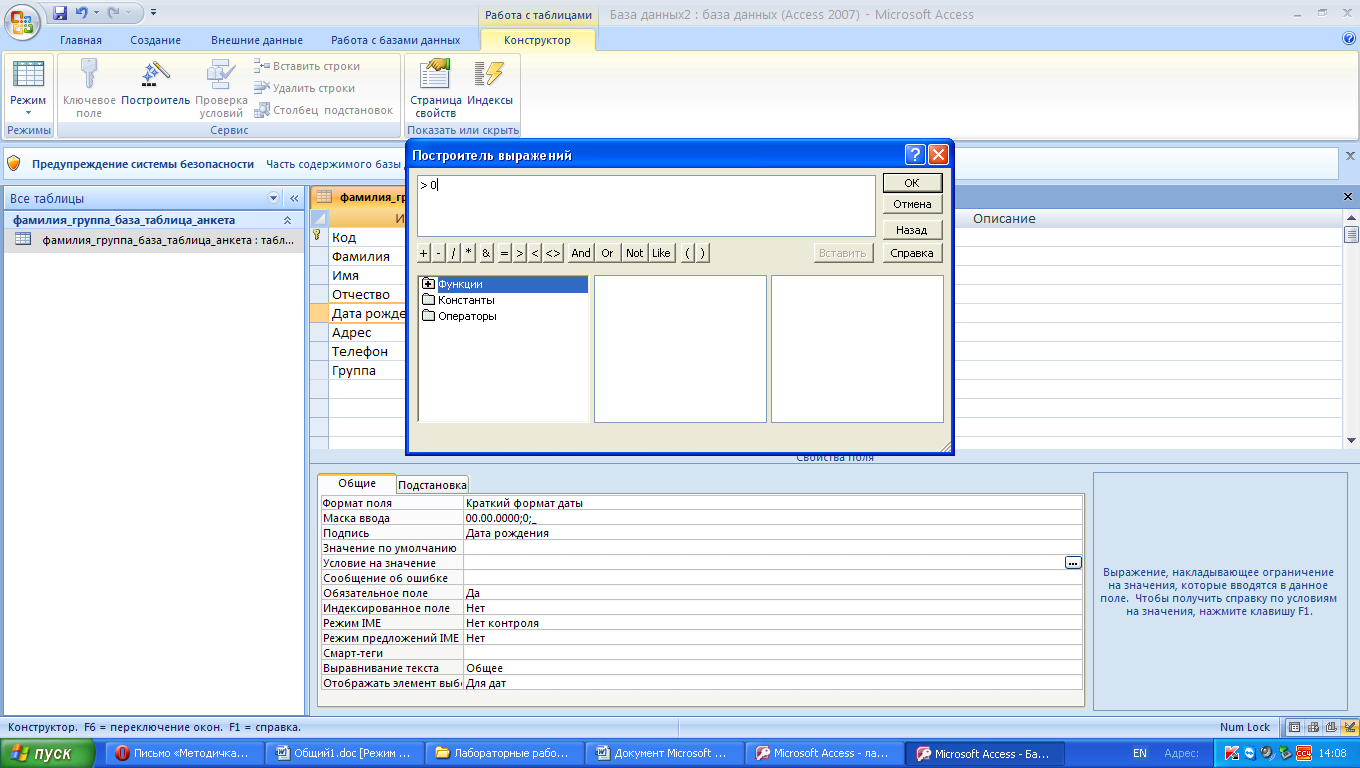Click the Удалить строки ribbon command
The width and height of the screenshot is (1360, 768).
coord(305,88)
